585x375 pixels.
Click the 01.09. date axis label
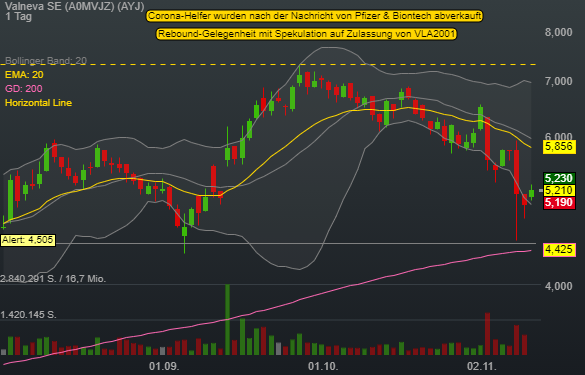164,366
